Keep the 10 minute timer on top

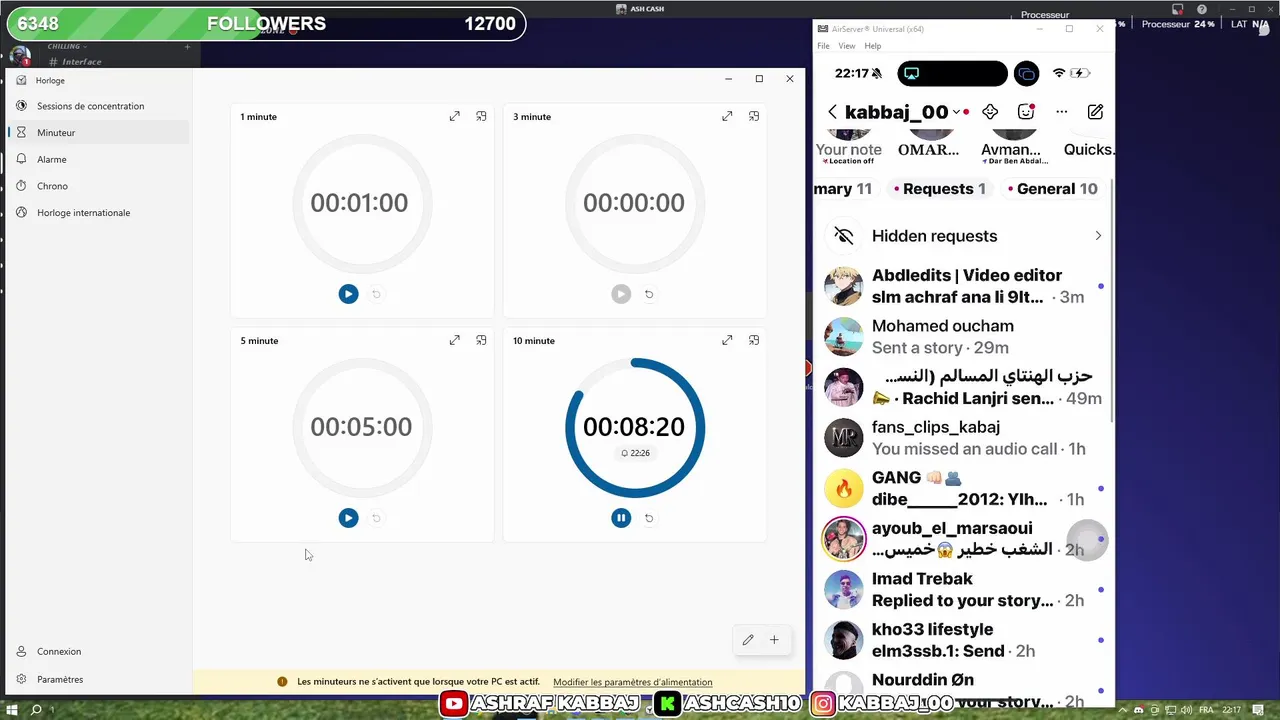(754, 340)
